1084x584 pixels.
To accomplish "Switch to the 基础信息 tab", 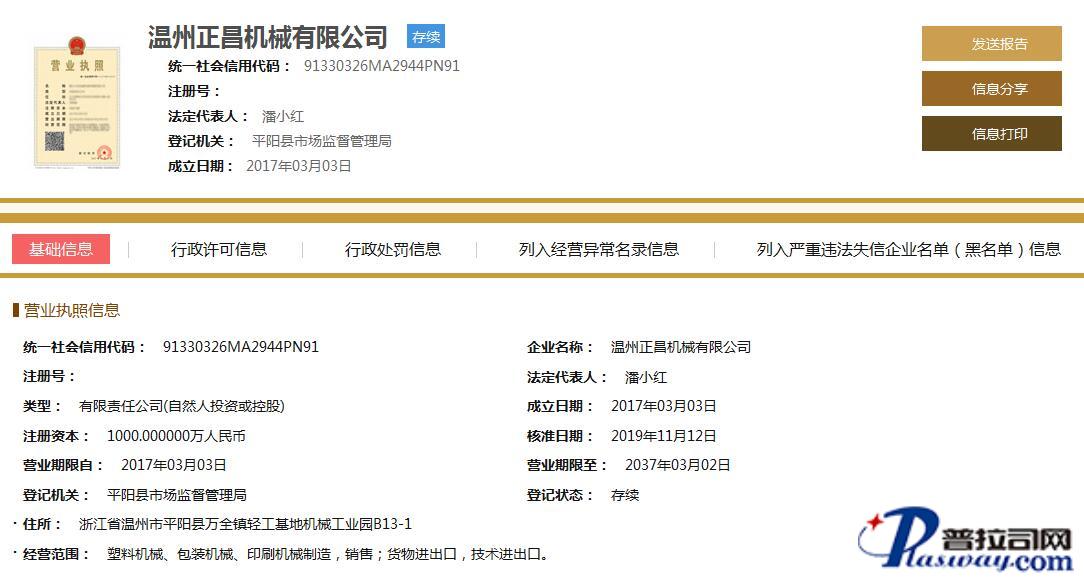I will (61, 249).
